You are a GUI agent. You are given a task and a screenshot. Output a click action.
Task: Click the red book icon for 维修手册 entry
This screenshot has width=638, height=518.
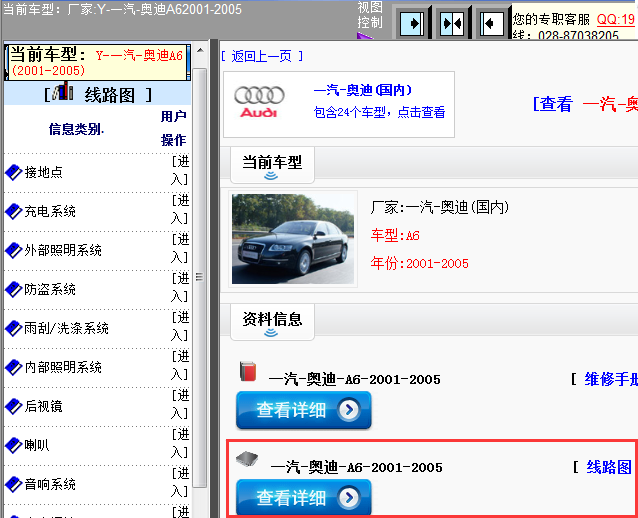[248, 371]
